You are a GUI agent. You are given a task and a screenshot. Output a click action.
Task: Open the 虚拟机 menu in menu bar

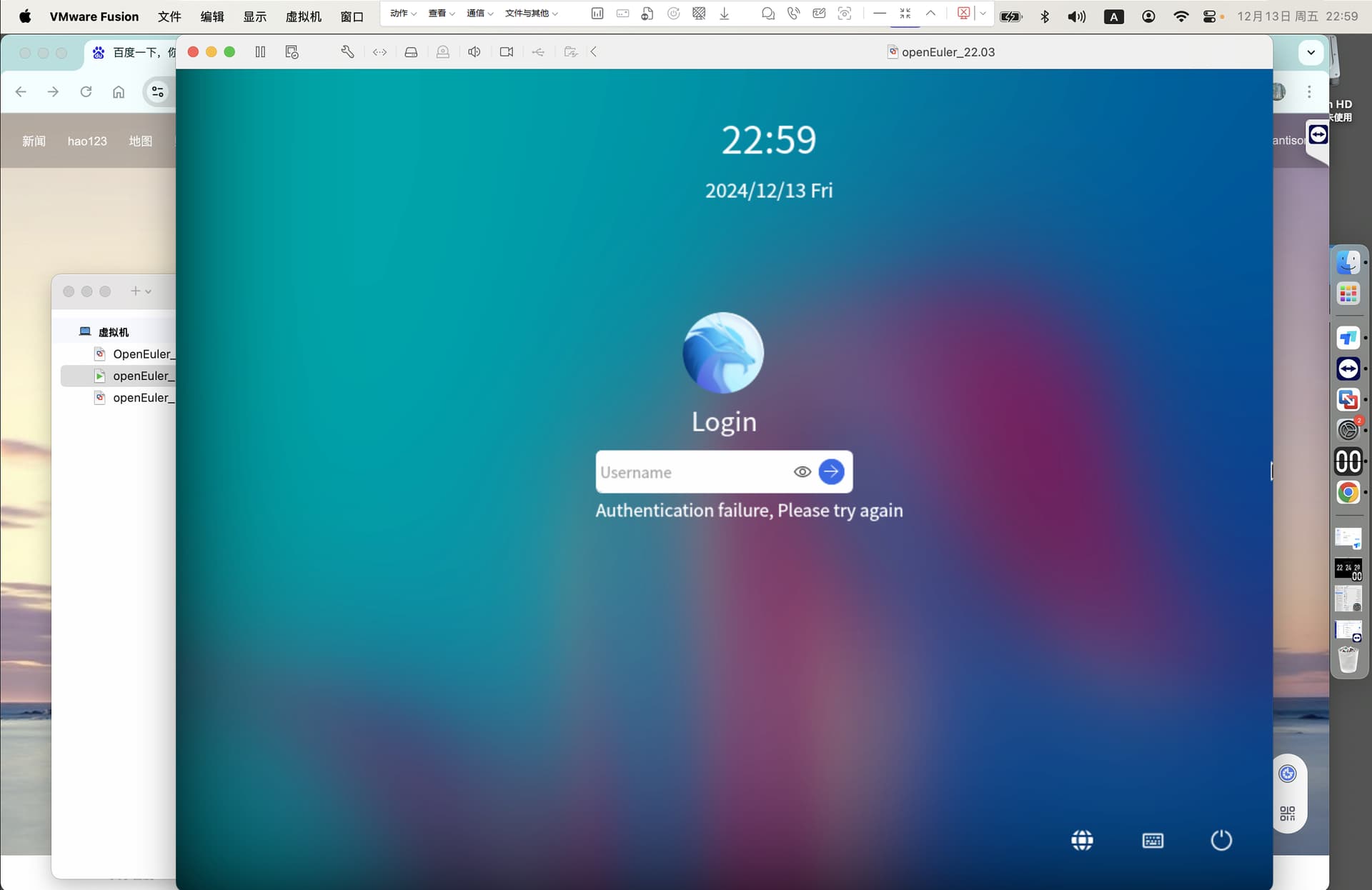pyautogui.click(x=303, y=16)
